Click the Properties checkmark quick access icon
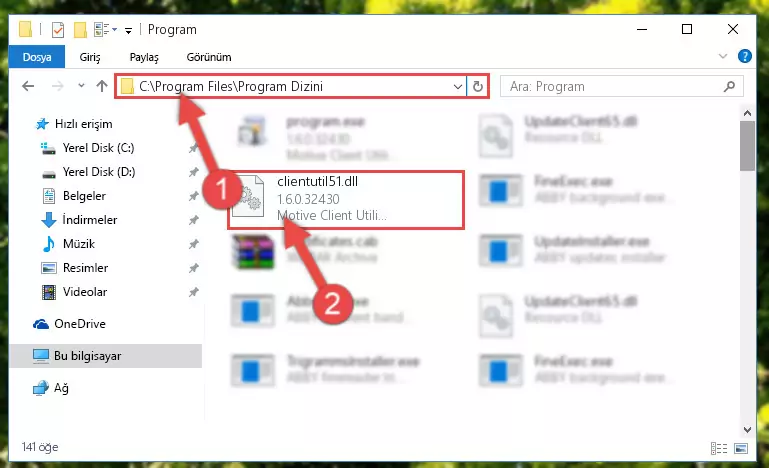Viewport: 769px width, 468px height. [x=58, y=30]
